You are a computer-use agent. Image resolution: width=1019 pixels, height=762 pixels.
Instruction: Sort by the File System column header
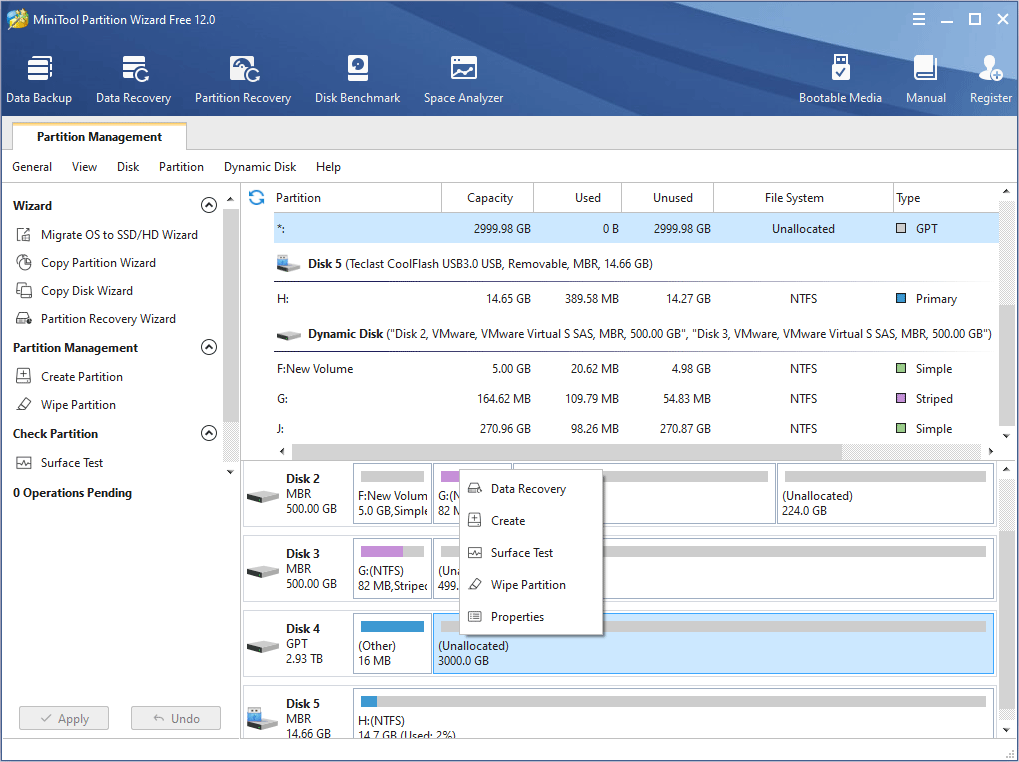pyautogui.click(x=803, y=197)
